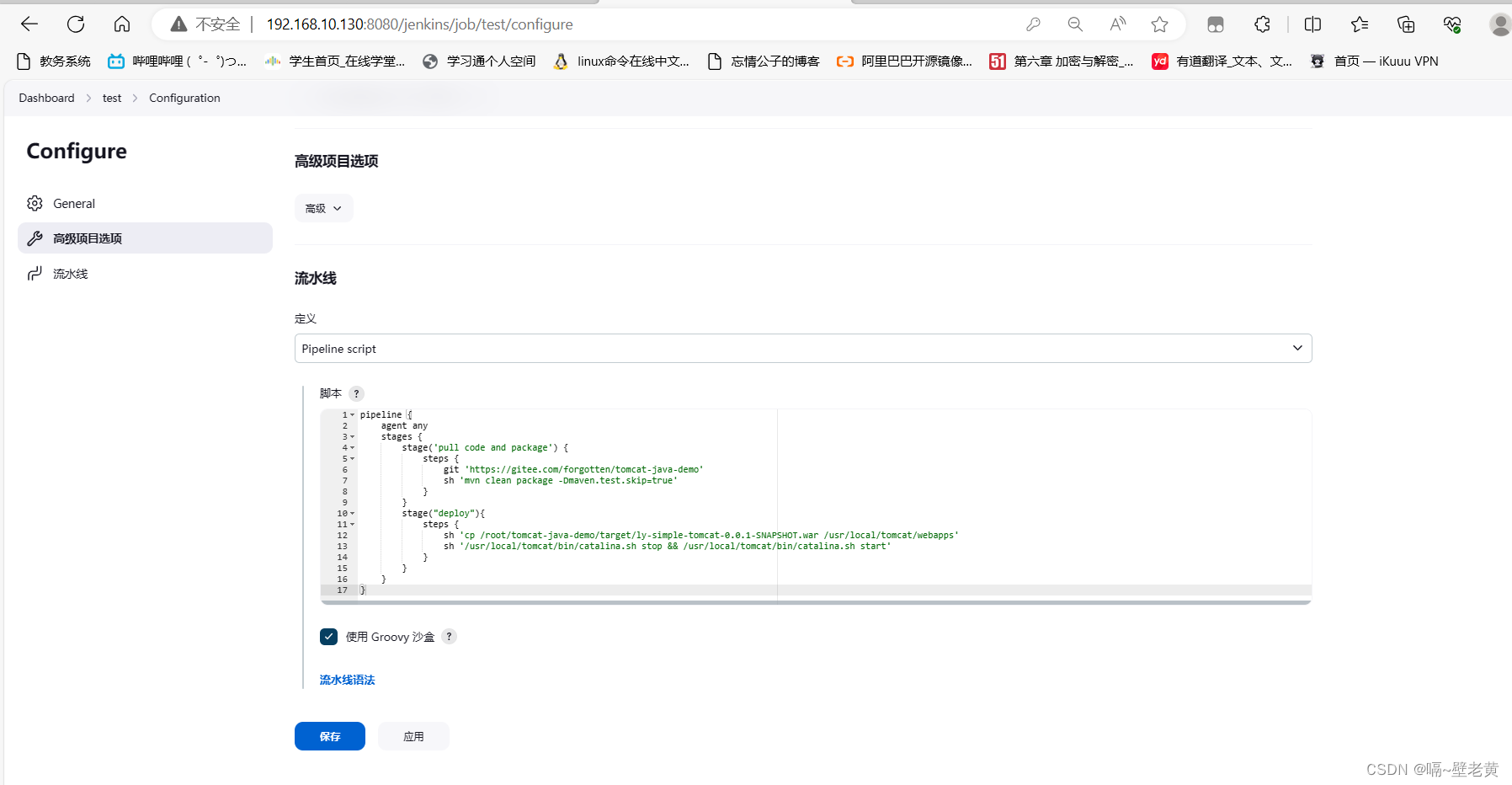Collapse code fold arrow on line 5

click(x=353, y=459)
